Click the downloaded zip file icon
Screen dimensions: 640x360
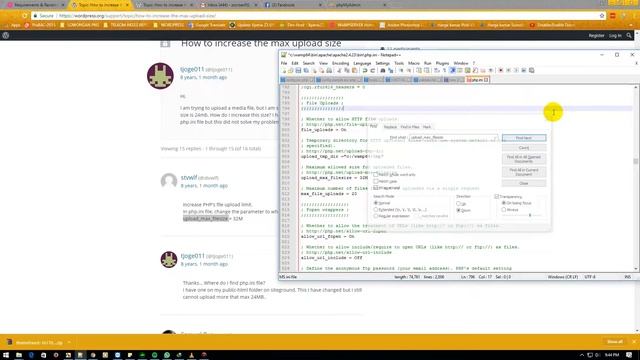point(9,342)
